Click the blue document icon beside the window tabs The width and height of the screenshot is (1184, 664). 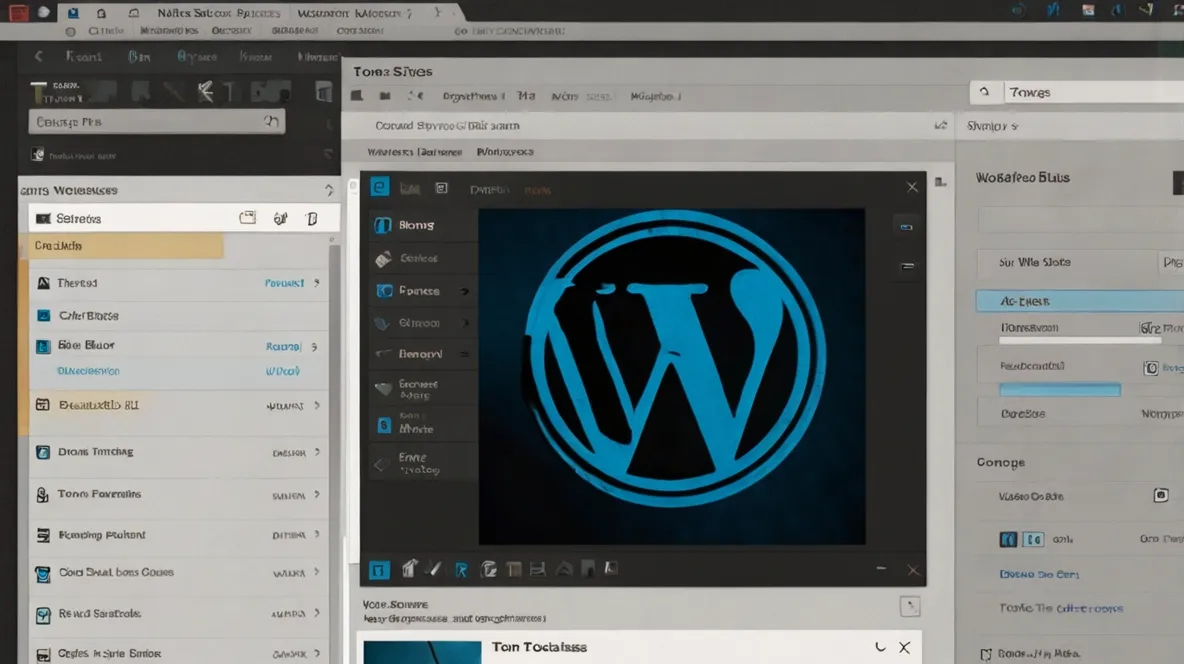[72, 12]
